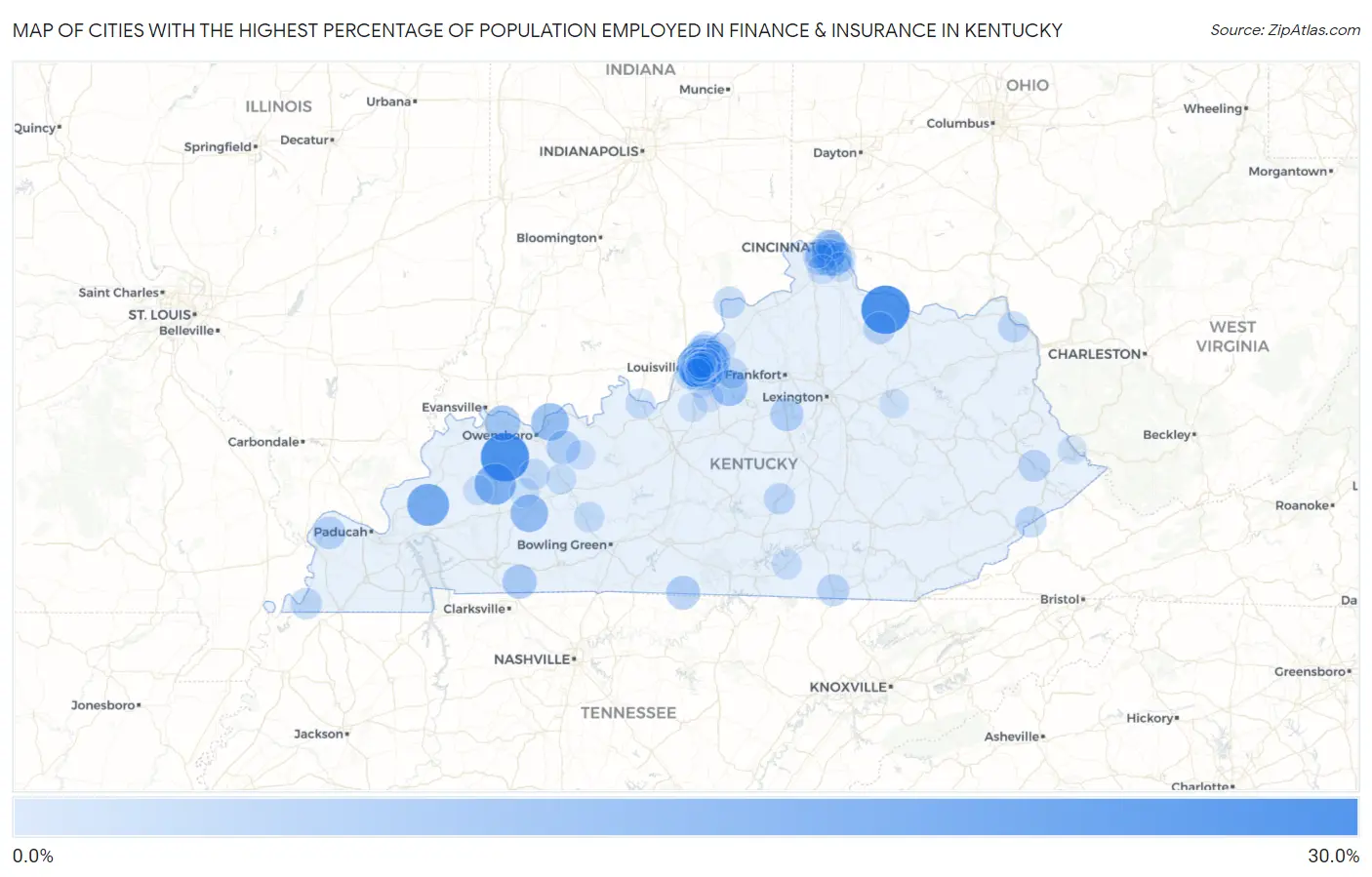This screenshot has height=877, width=1372.
Task: Click the 0.0% legend minimum label
Action: point(33,856)
